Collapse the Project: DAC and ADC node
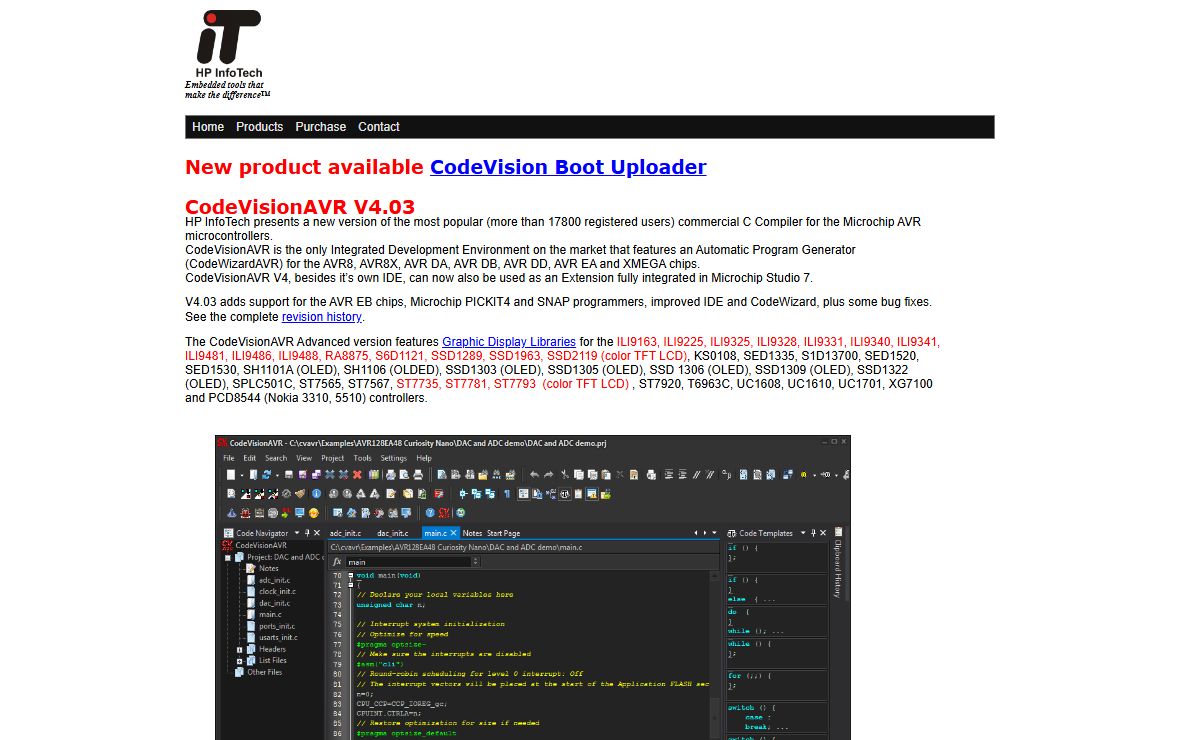 pyautogui.click(x=228, y=558)
